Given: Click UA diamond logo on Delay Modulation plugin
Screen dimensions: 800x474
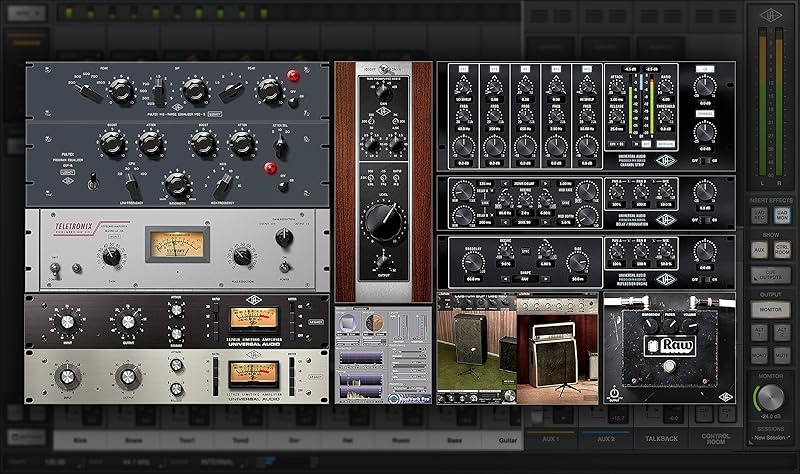Looking at the screenshot, I should [666, 220].
